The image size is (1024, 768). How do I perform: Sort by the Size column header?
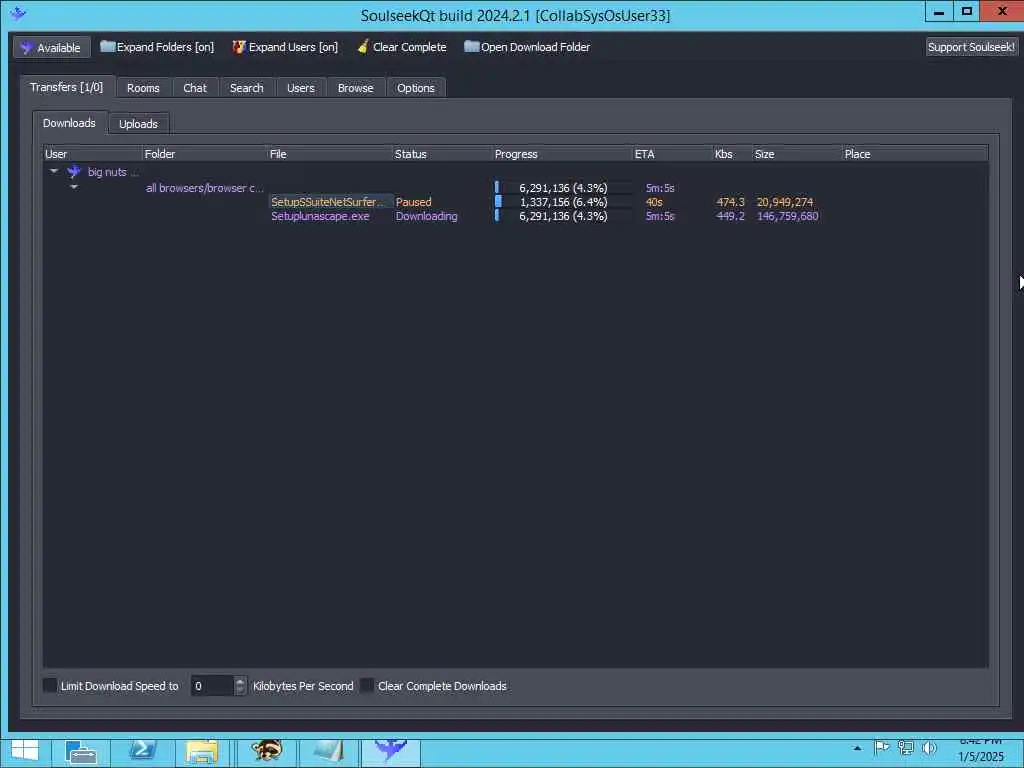coord(797,154)
